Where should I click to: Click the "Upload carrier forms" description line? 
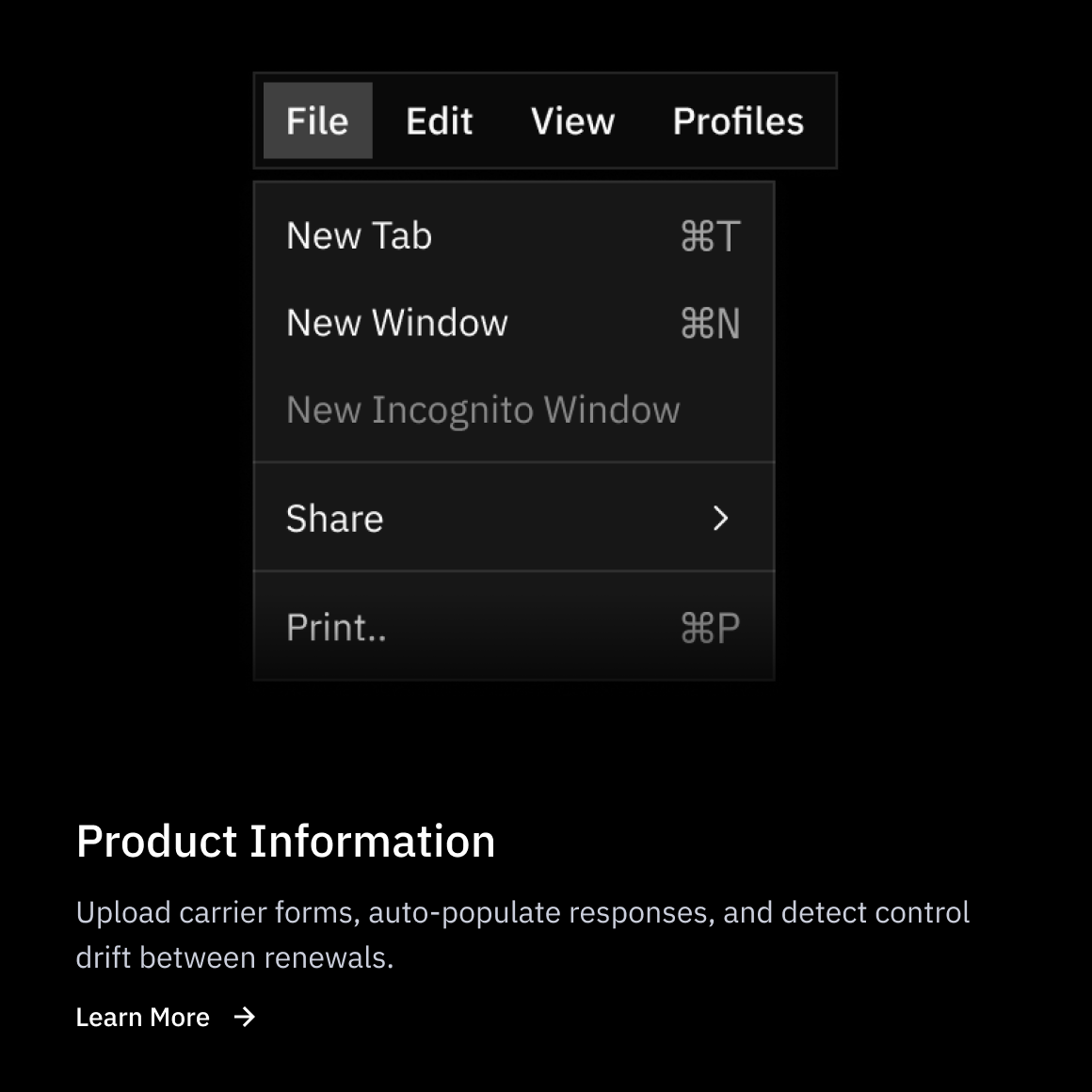tap(522, 913)
